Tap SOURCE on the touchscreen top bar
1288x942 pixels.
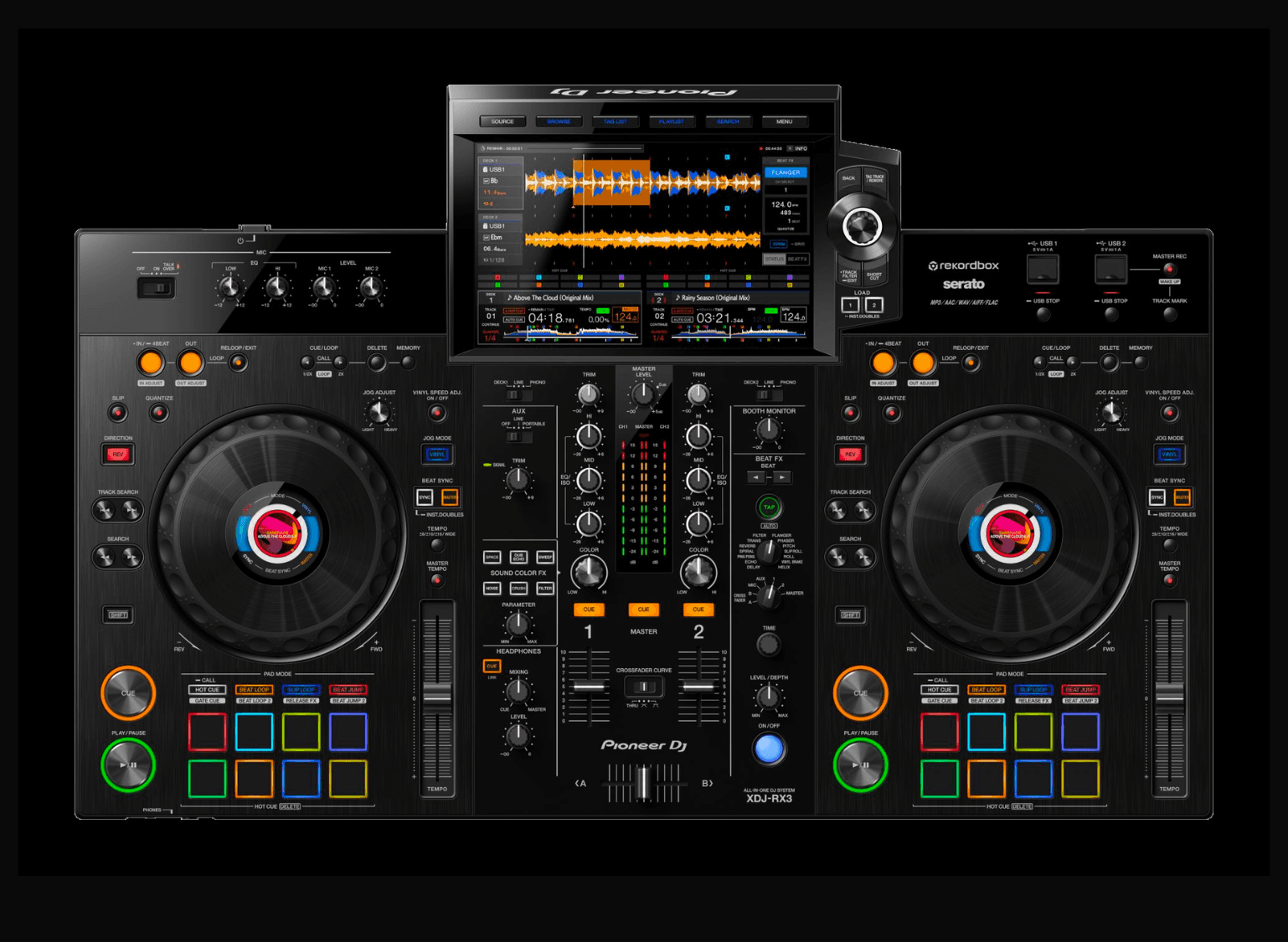coord(502,121)
